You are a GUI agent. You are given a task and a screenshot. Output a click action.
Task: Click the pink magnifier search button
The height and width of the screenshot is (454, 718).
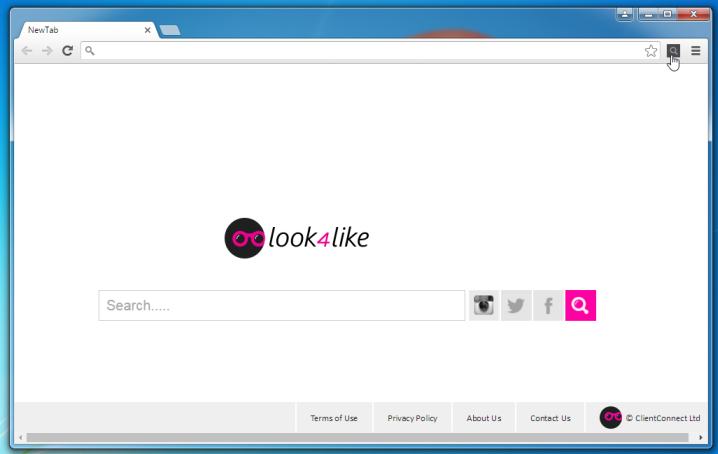(x=580, y=305)
